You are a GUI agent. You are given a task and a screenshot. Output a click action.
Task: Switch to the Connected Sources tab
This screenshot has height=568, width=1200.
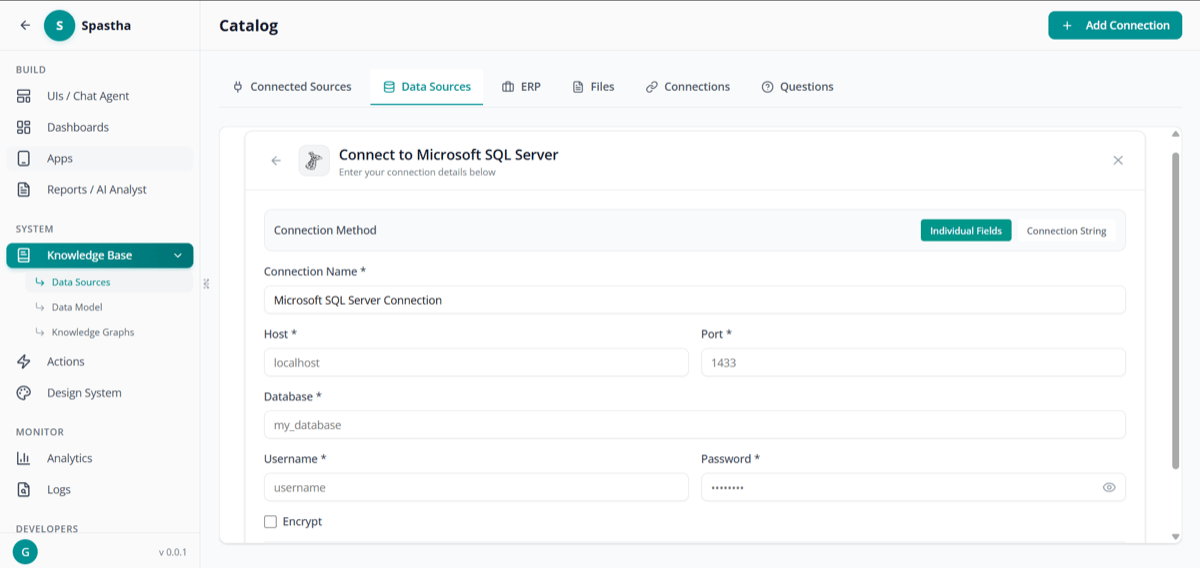click(292, 87)
